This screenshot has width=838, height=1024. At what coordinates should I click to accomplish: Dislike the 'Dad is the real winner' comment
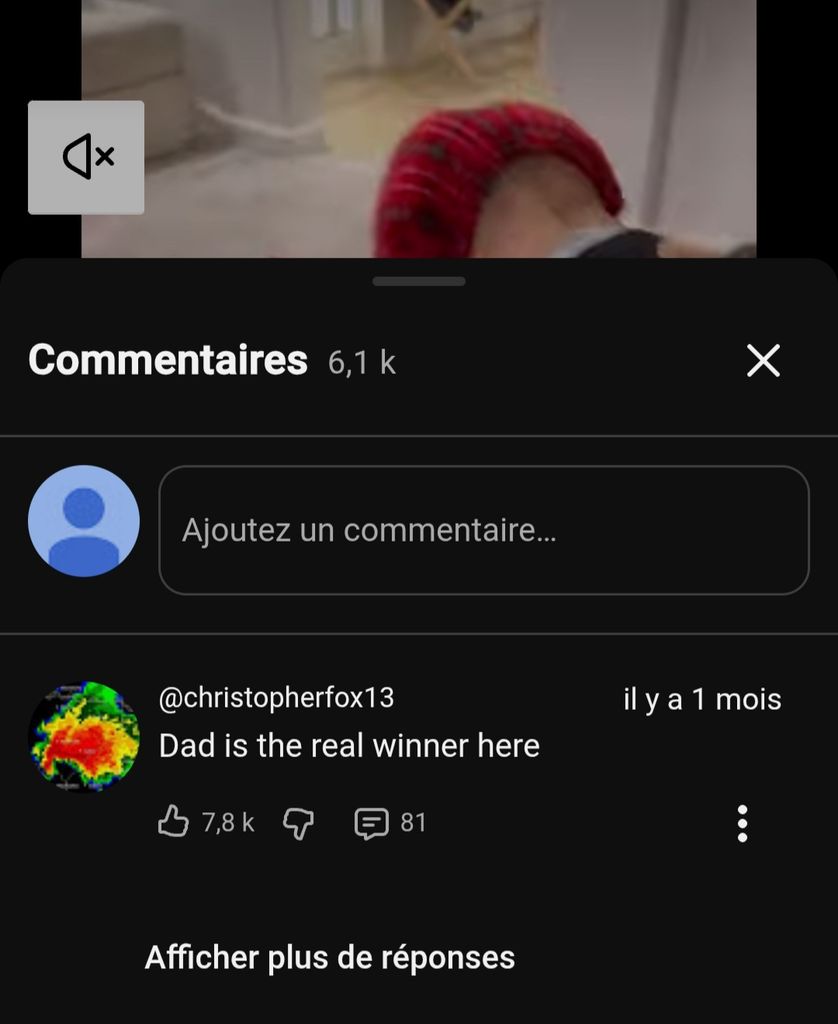point(298,823)
